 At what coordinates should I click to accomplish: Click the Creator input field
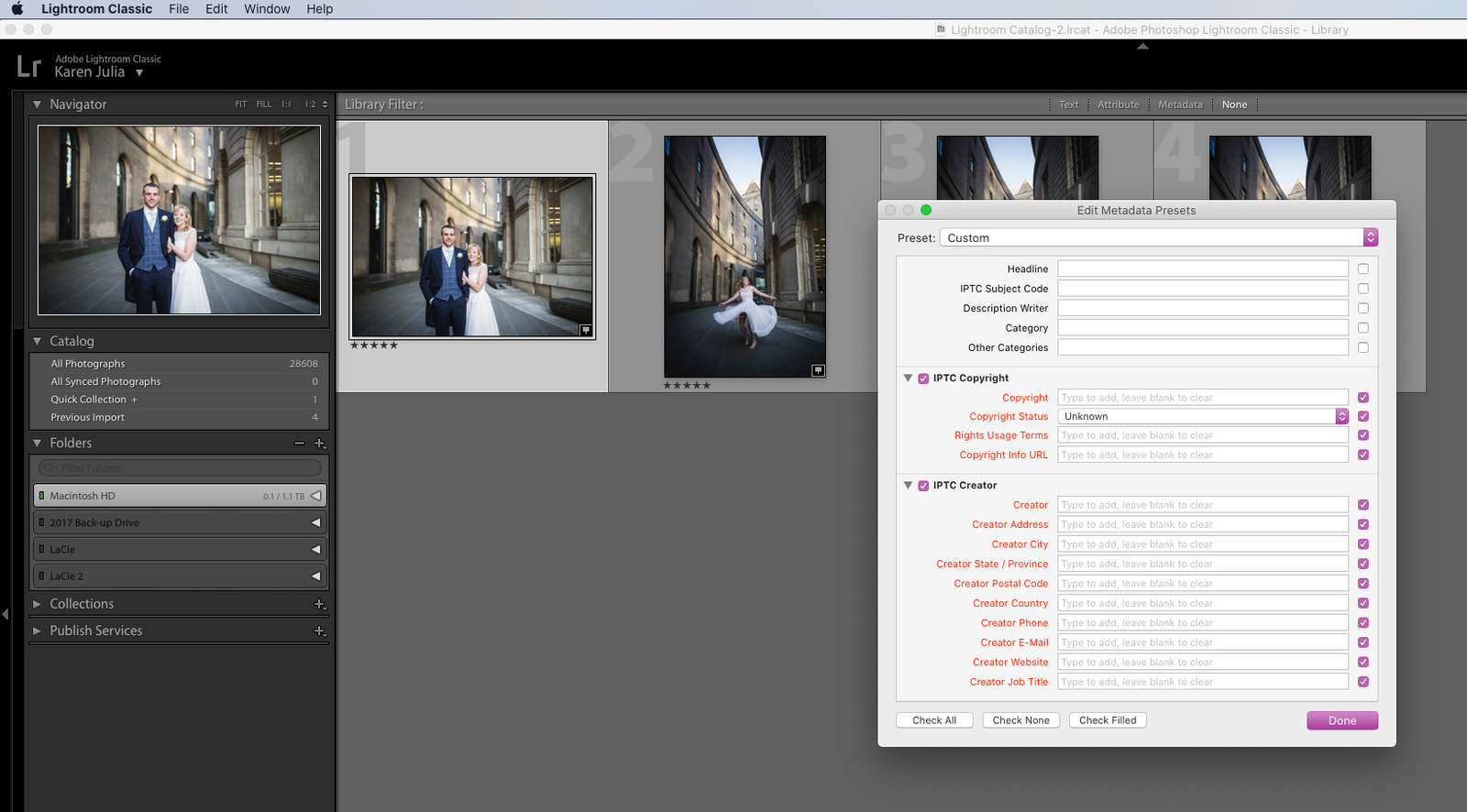tap(1203, 505)
